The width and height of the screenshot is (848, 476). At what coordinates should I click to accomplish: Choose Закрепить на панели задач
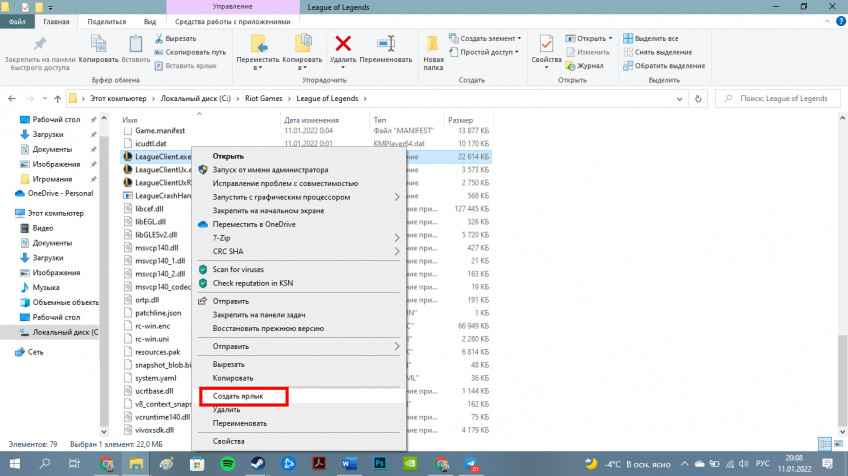point(299,314)
